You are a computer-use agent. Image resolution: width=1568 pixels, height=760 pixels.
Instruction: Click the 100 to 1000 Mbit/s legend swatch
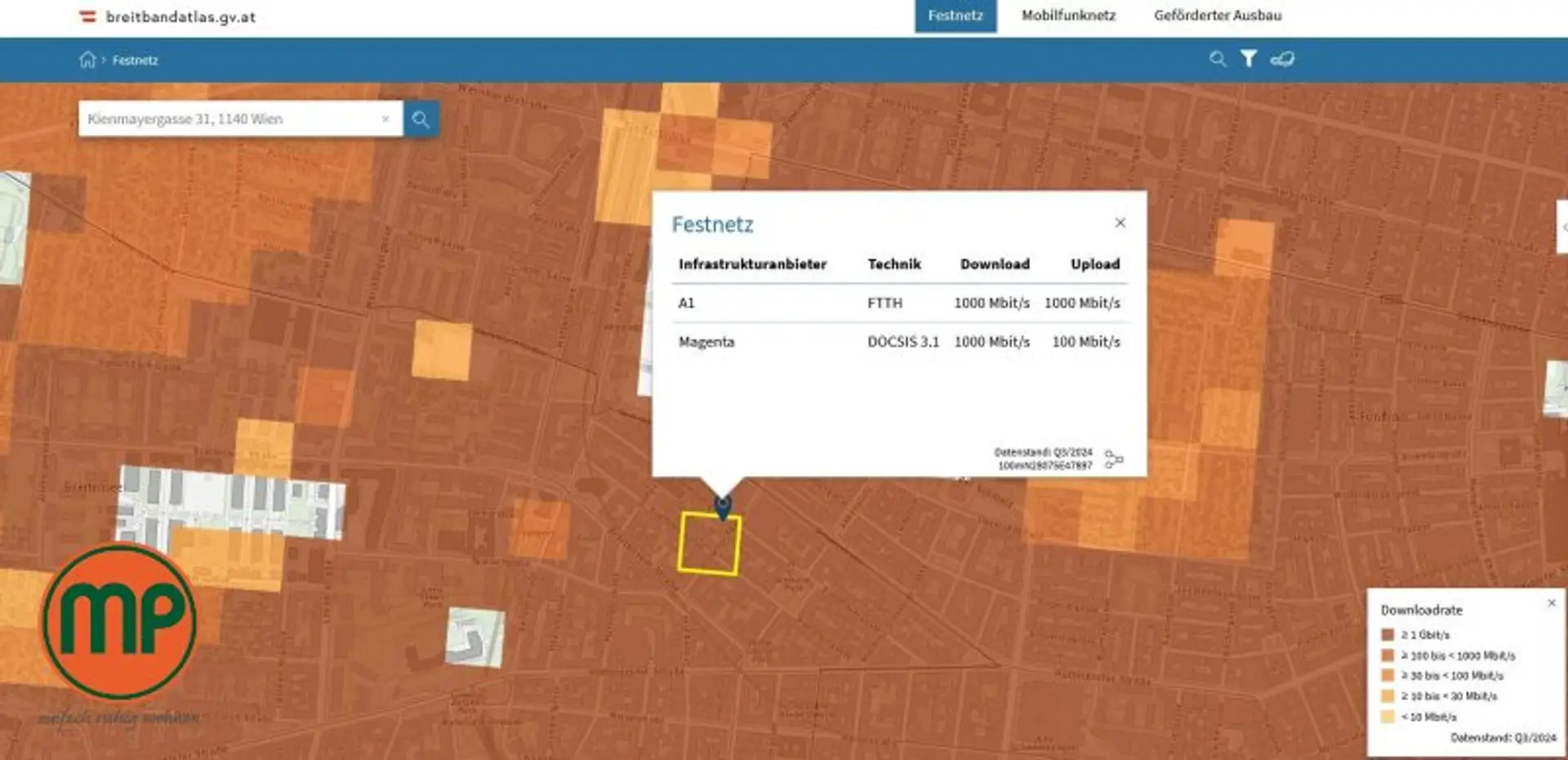1388,656
